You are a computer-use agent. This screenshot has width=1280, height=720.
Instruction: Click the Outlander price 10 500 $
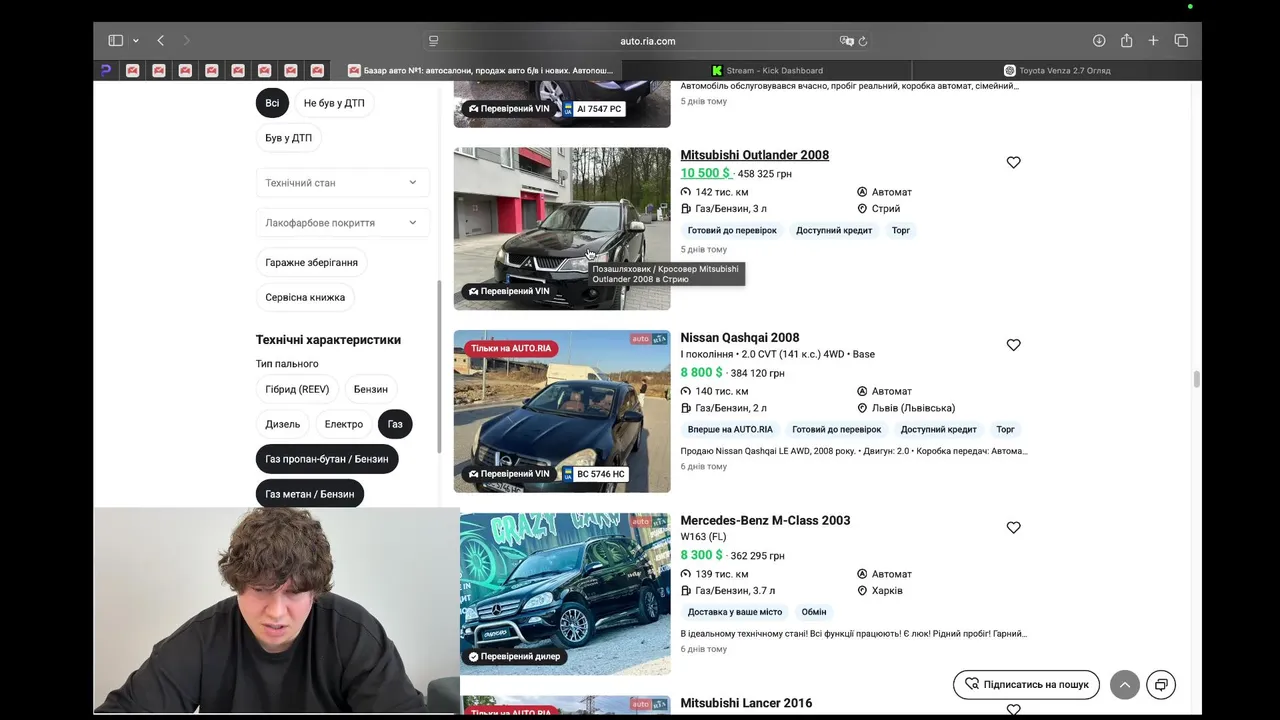tap(705, 173)
